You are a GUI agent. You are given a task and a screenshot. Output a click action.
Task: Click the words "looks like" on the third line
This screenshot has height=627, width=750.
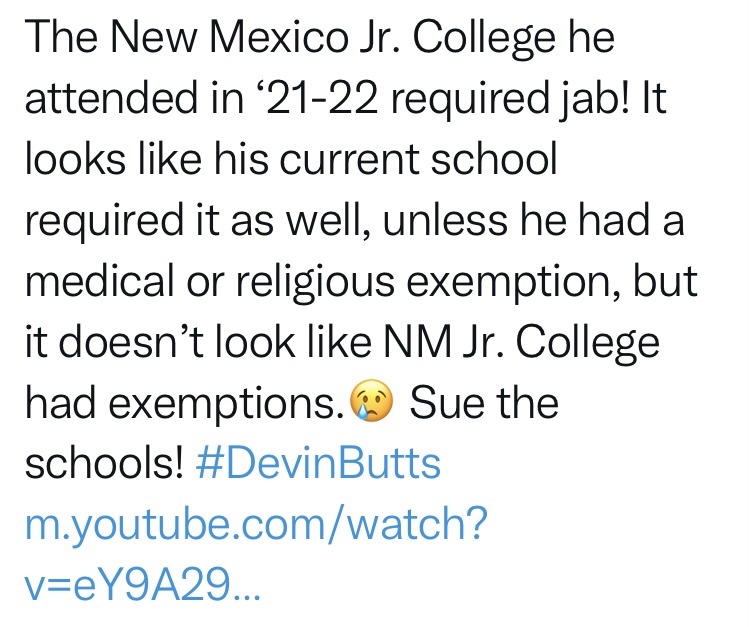click(113, 159)
